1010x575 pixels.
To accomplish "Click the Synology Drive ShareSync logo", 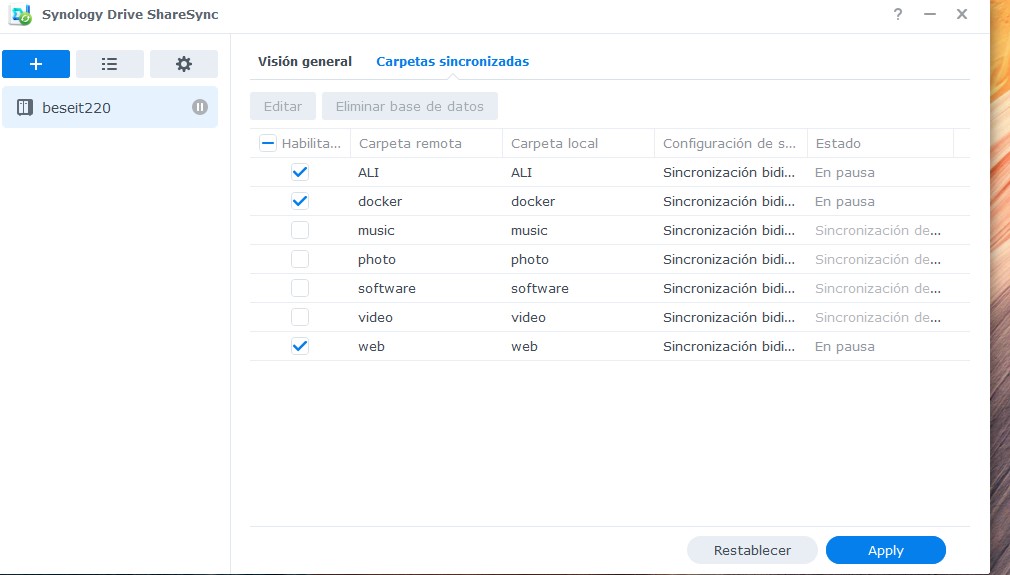I will click(x=20, y=14).
